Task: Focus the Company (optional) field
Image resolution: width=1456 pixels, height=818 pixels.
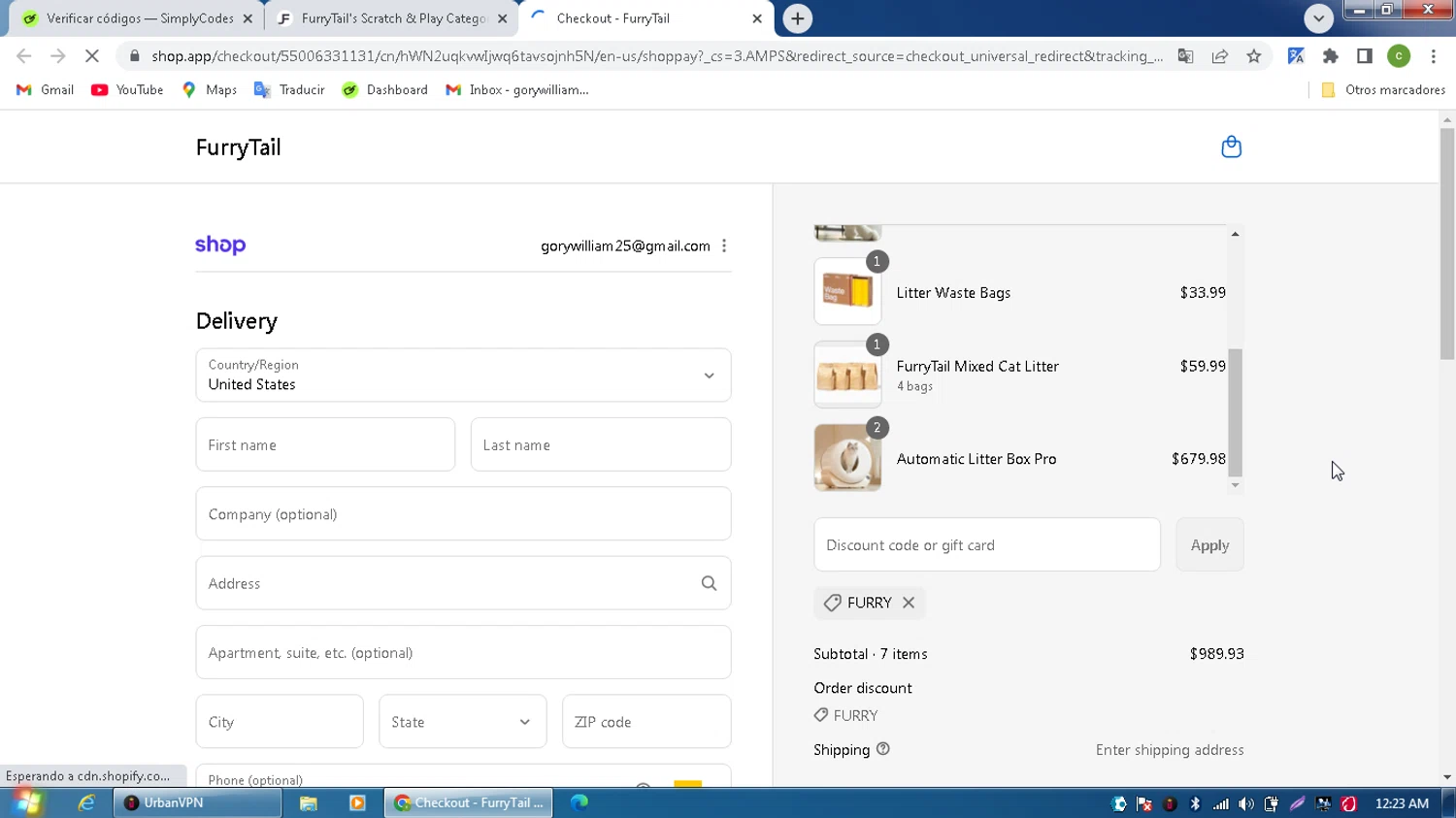Action: (x=463, y=514)
